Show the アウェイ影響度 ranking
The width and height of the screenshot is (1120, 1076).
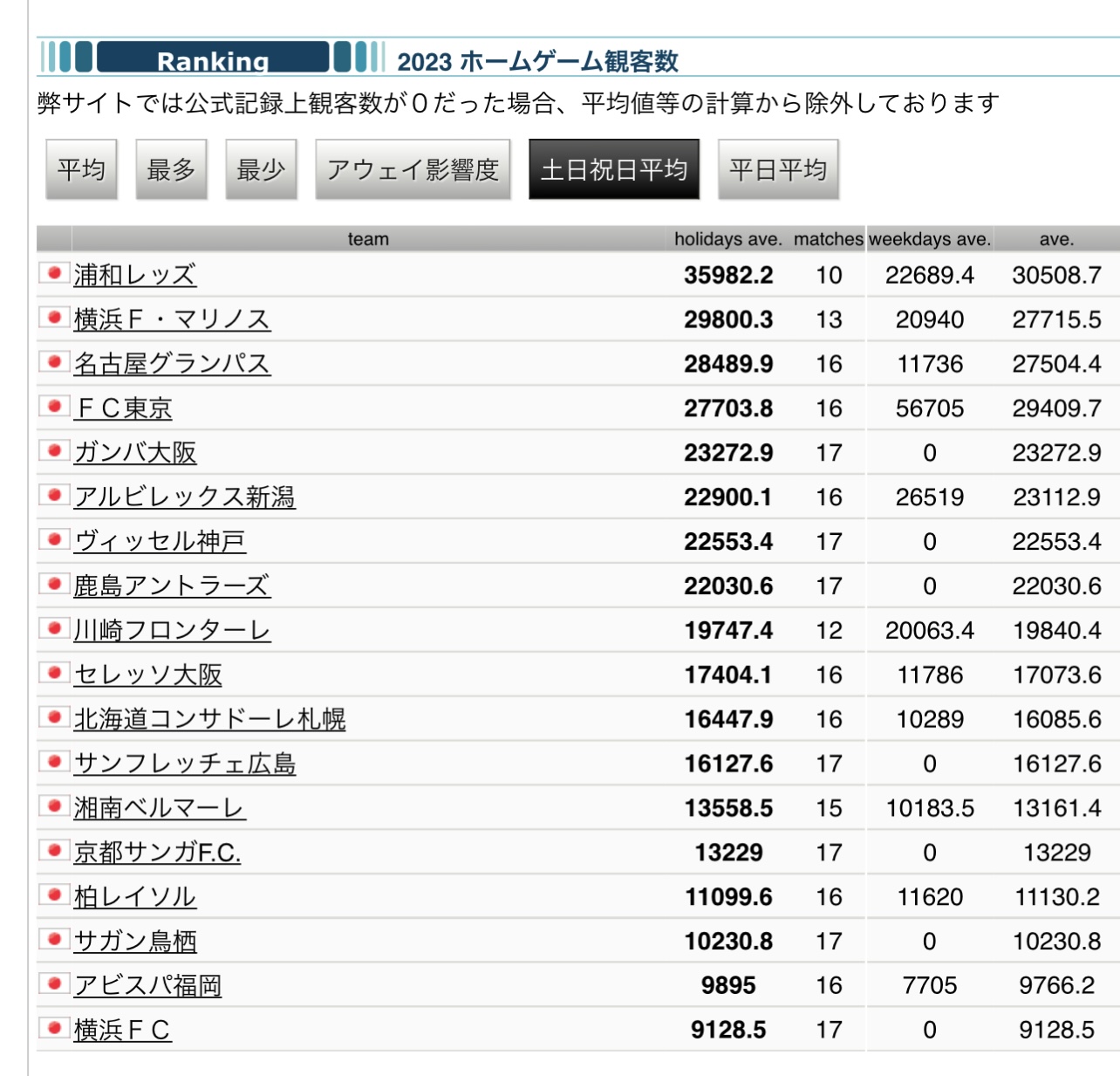pyautogui.click(x=413, y=169)
